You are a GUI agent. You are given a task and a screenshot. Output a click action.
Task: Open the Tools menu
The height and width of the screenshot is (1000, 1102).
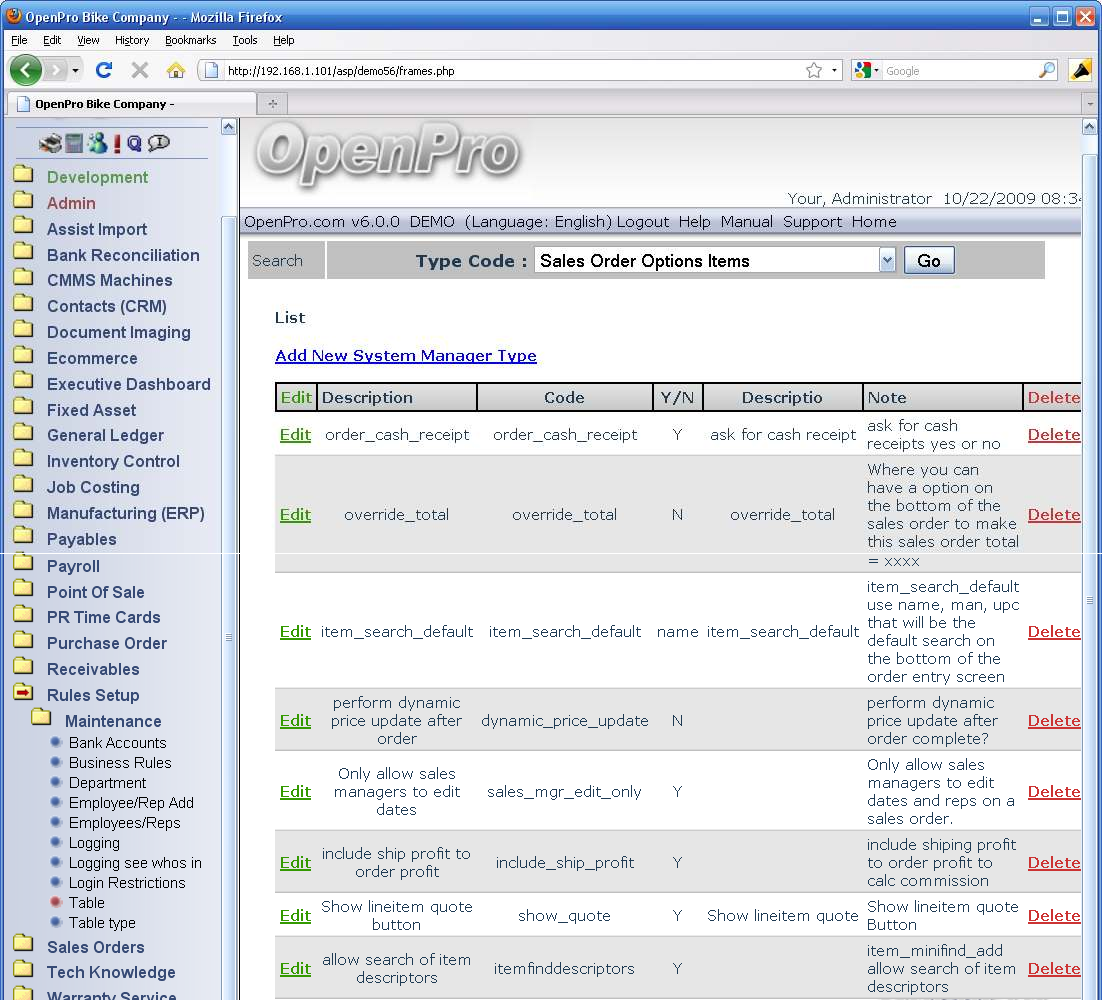tap(245, 40)
